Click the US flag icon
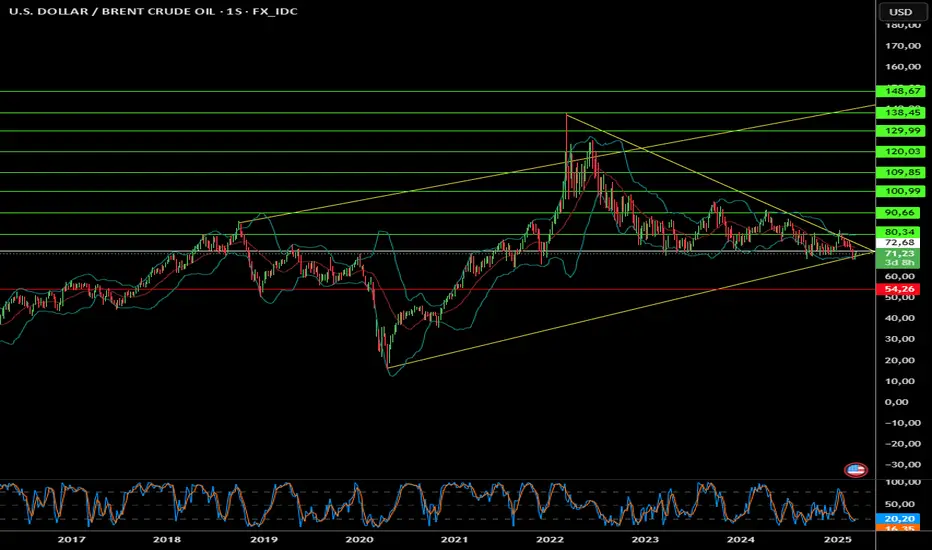 856,468
